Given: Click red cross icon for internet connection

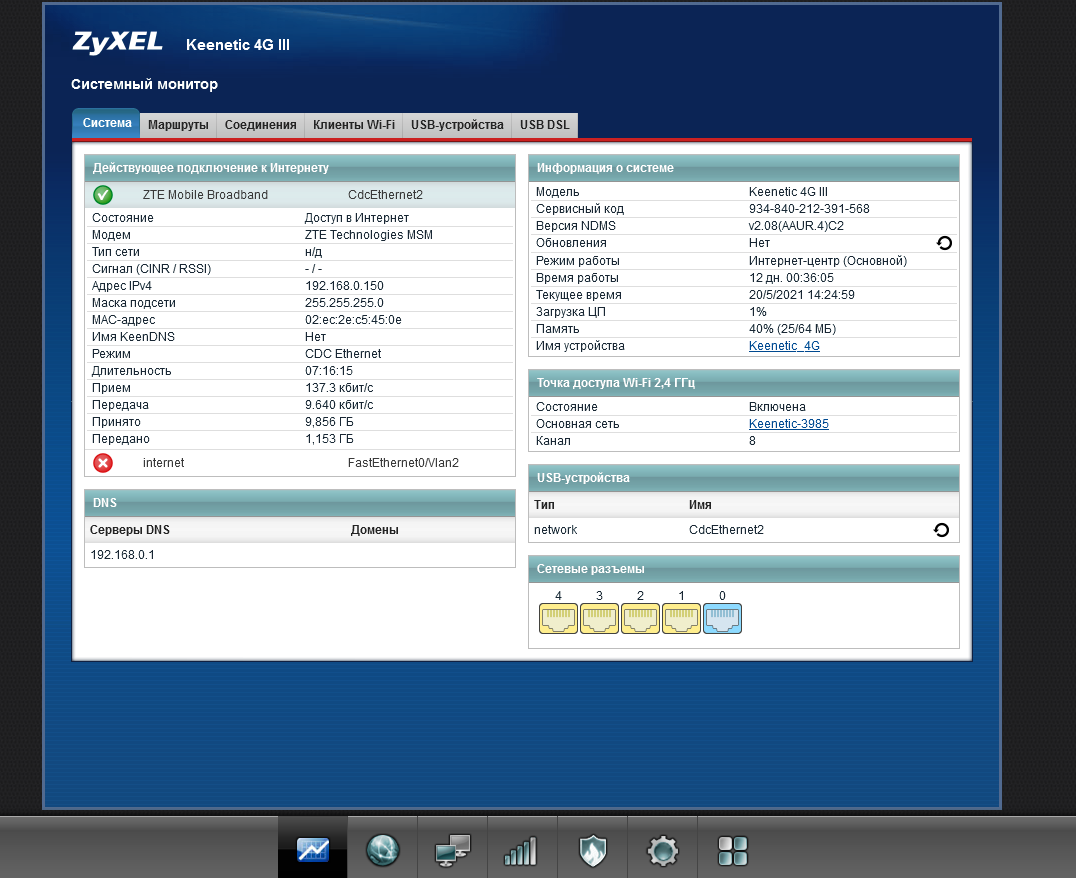Looking at the screenshot, I should pos(103,463).
